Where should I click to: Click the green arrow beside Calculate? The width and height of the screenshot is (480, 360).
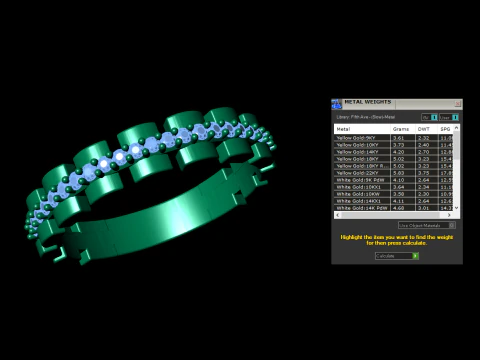click(x=415, y=256)
